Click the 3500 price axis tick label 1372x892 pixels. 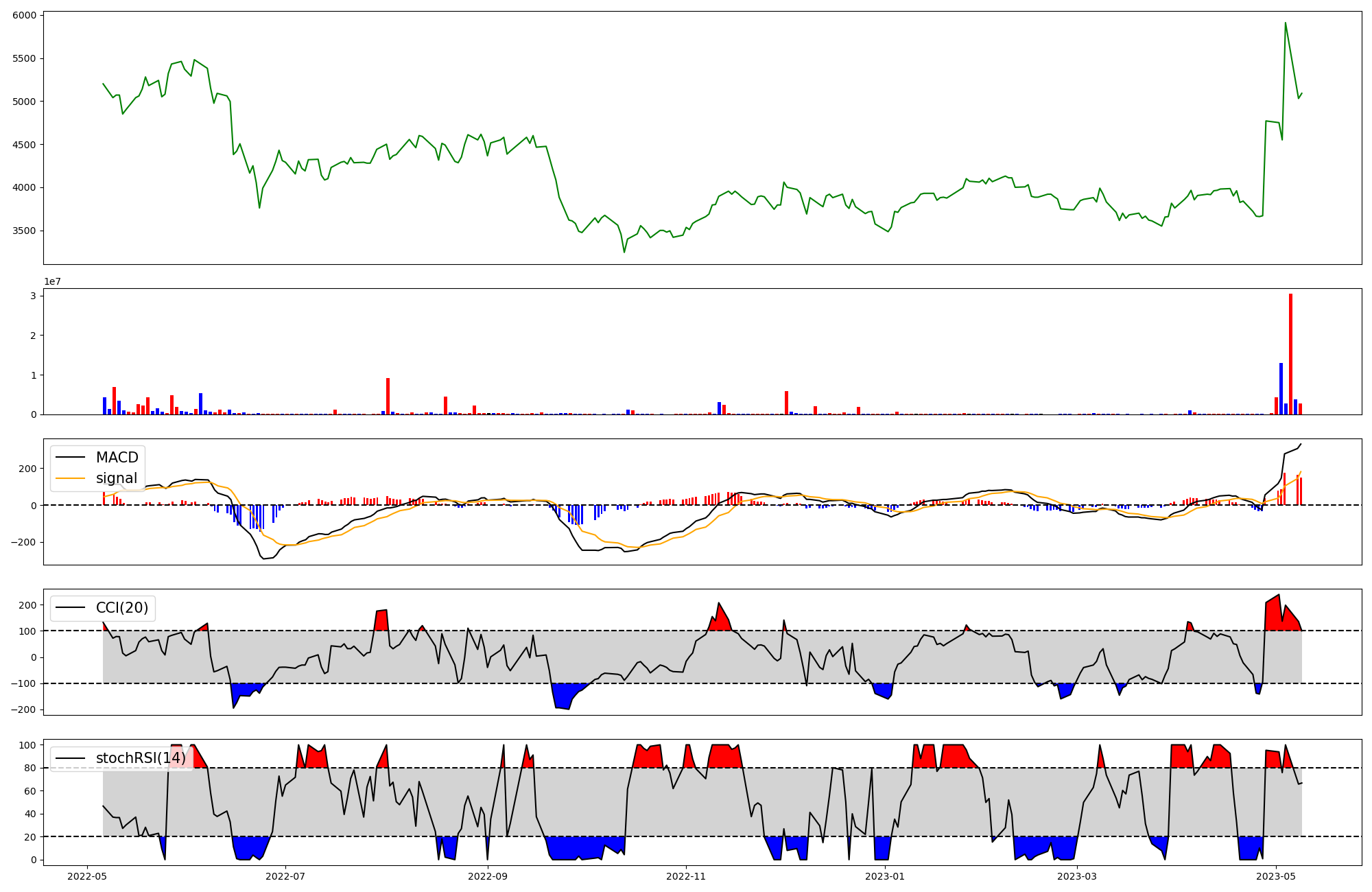pyautogui.click(x=24, y=231)
